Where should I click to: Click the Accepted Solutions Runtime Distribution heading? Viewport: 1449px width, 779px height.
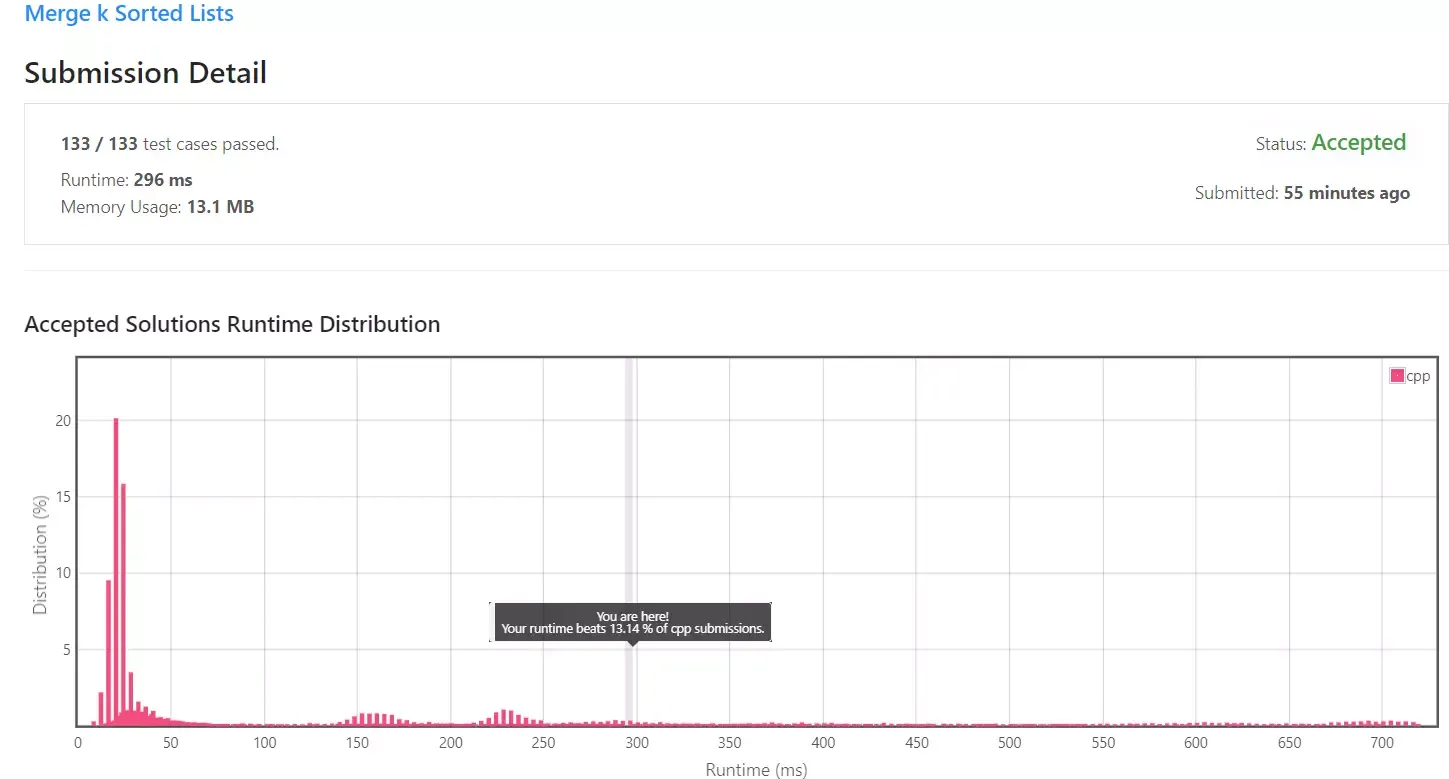232,324
